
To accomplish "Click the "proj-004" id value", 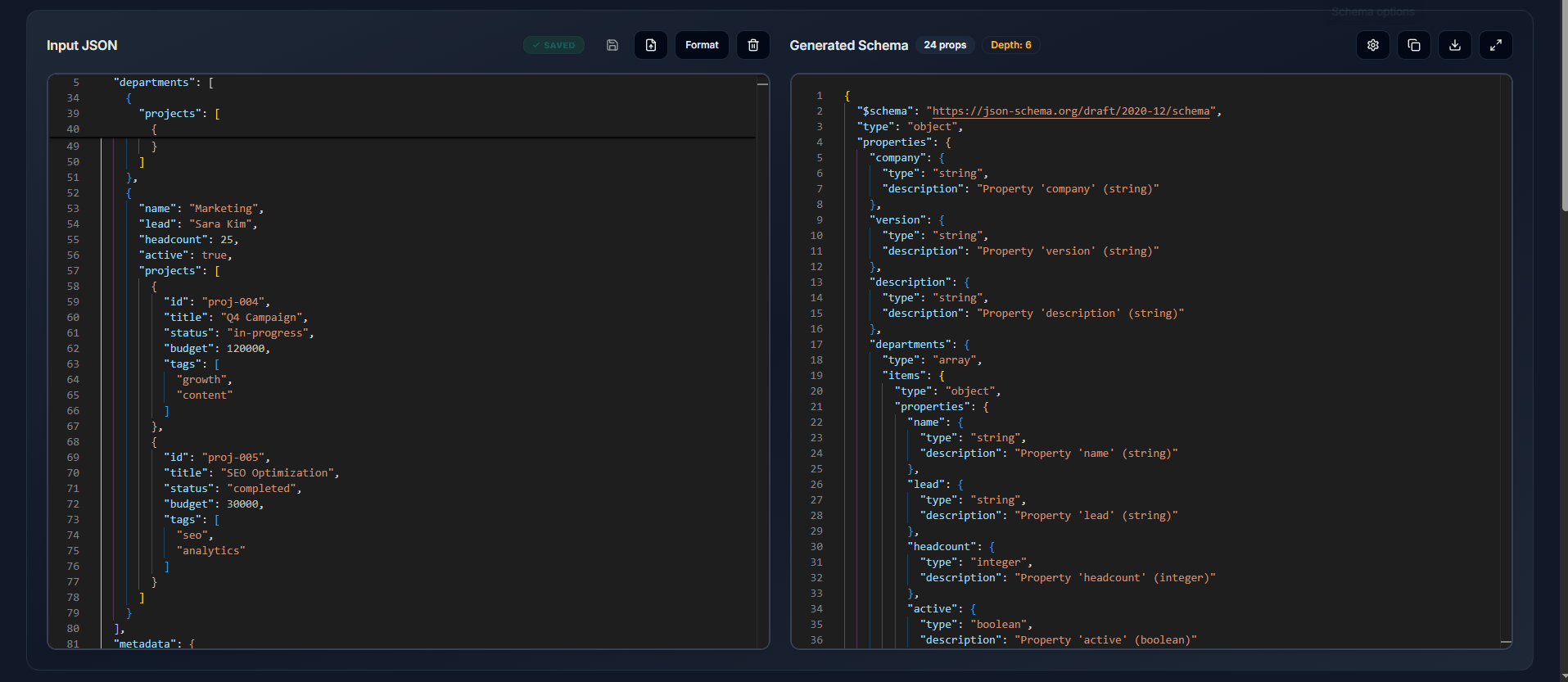I will 233,302.
